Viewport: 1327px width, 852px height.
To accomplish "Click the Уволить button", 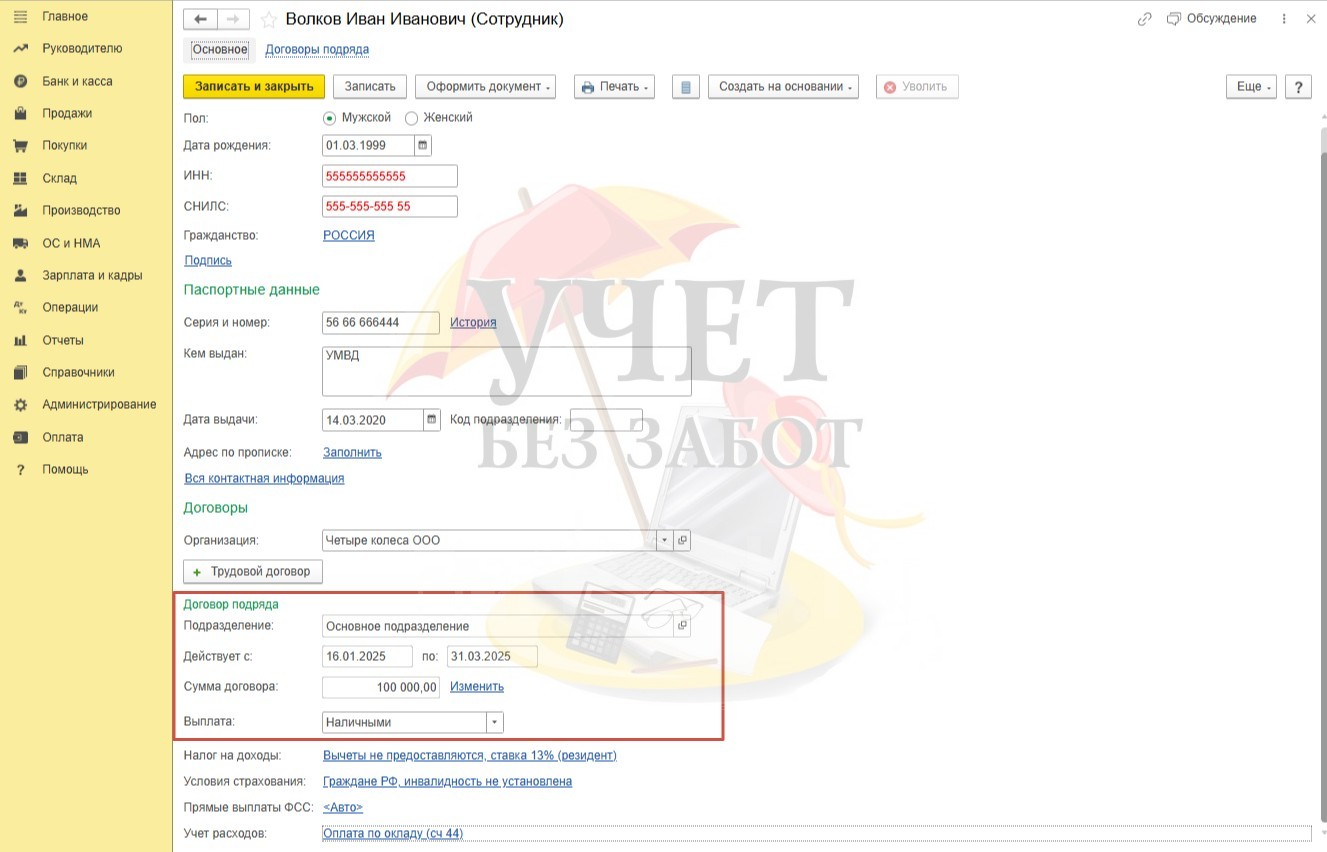I will click(917, 87).
